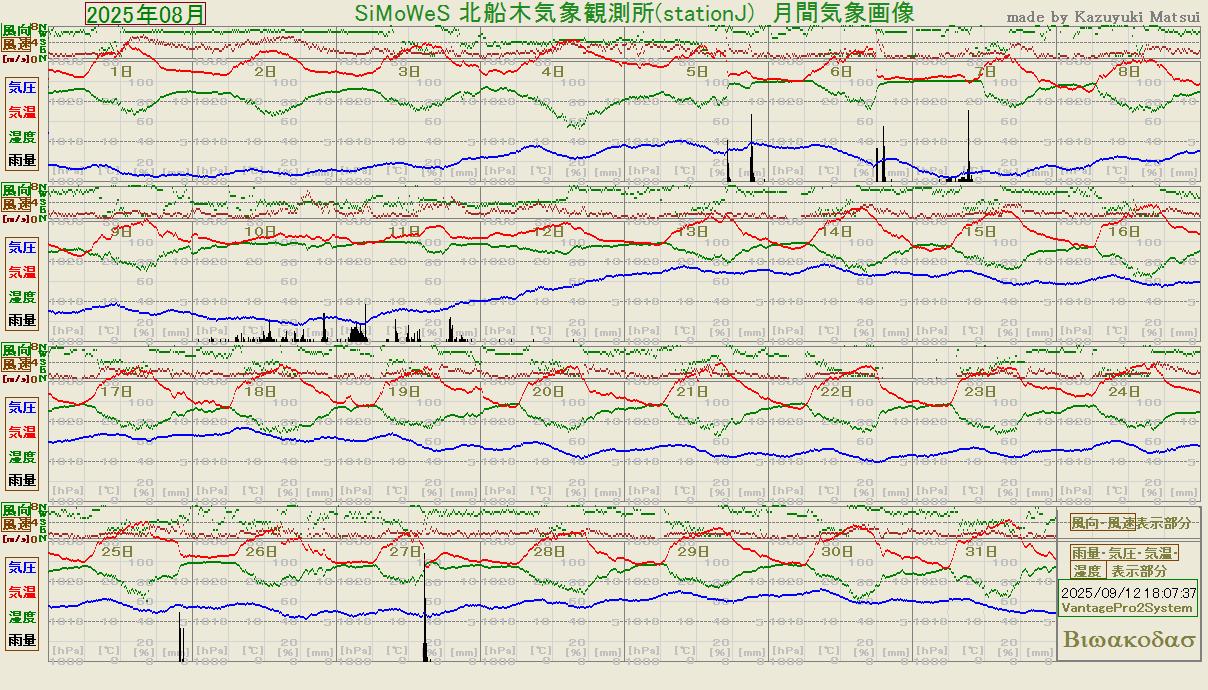This screenshot has height=690, width=1208.
Task: Click the 風向 label in the 17日 row
Action: coord(16,350)
